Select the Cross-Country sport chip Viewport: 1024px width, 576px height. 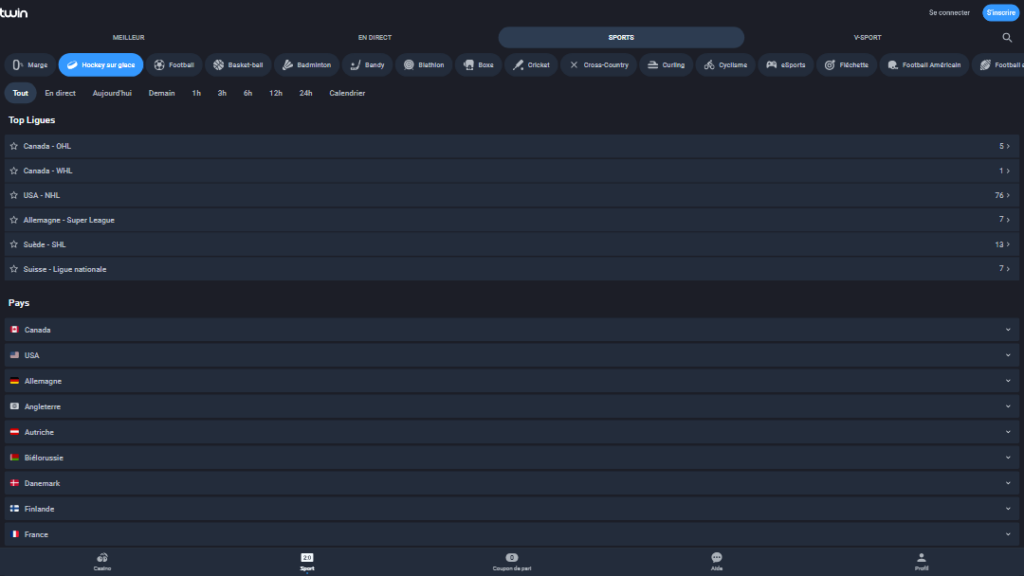(x=598, y=65)
